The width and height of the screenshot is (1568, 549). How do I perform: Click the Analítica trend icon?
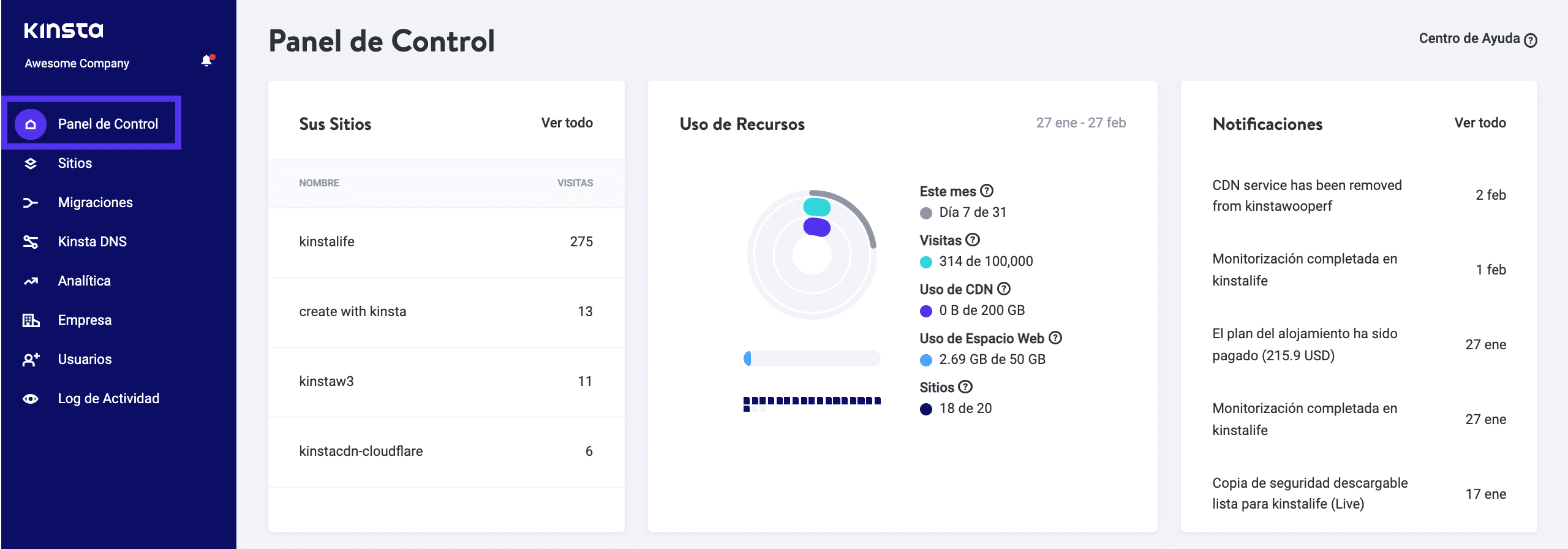31,281
